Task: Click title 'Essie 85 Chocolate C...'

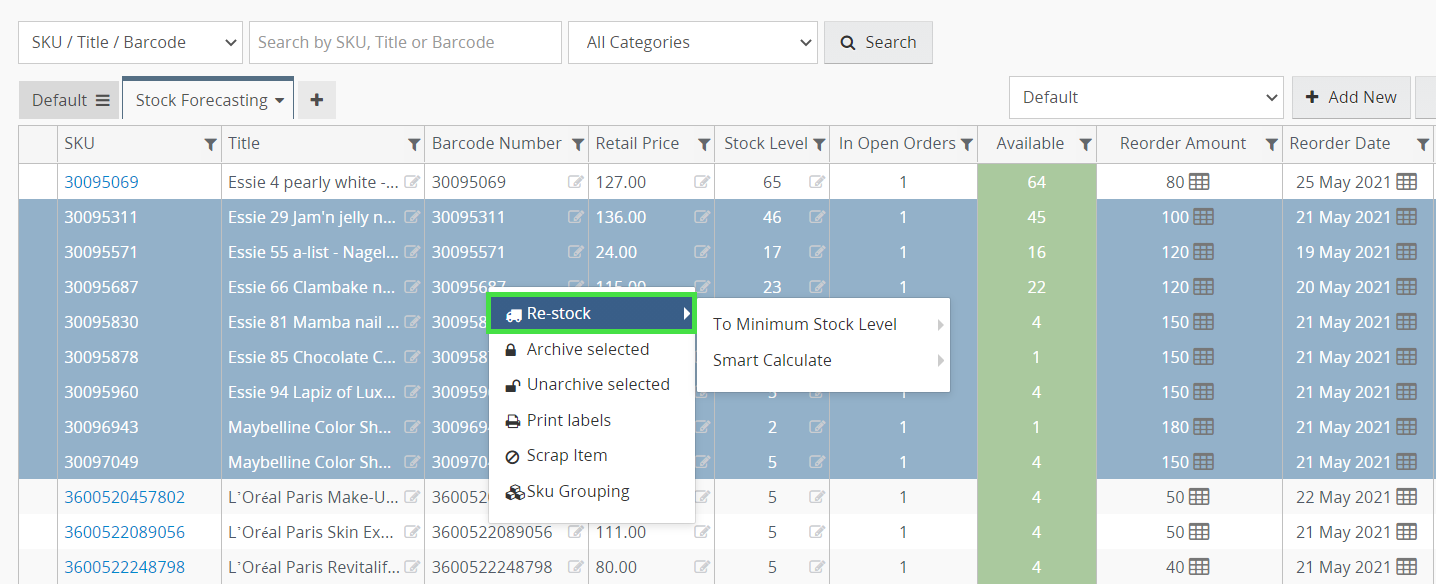Action: tap(314, 357)
